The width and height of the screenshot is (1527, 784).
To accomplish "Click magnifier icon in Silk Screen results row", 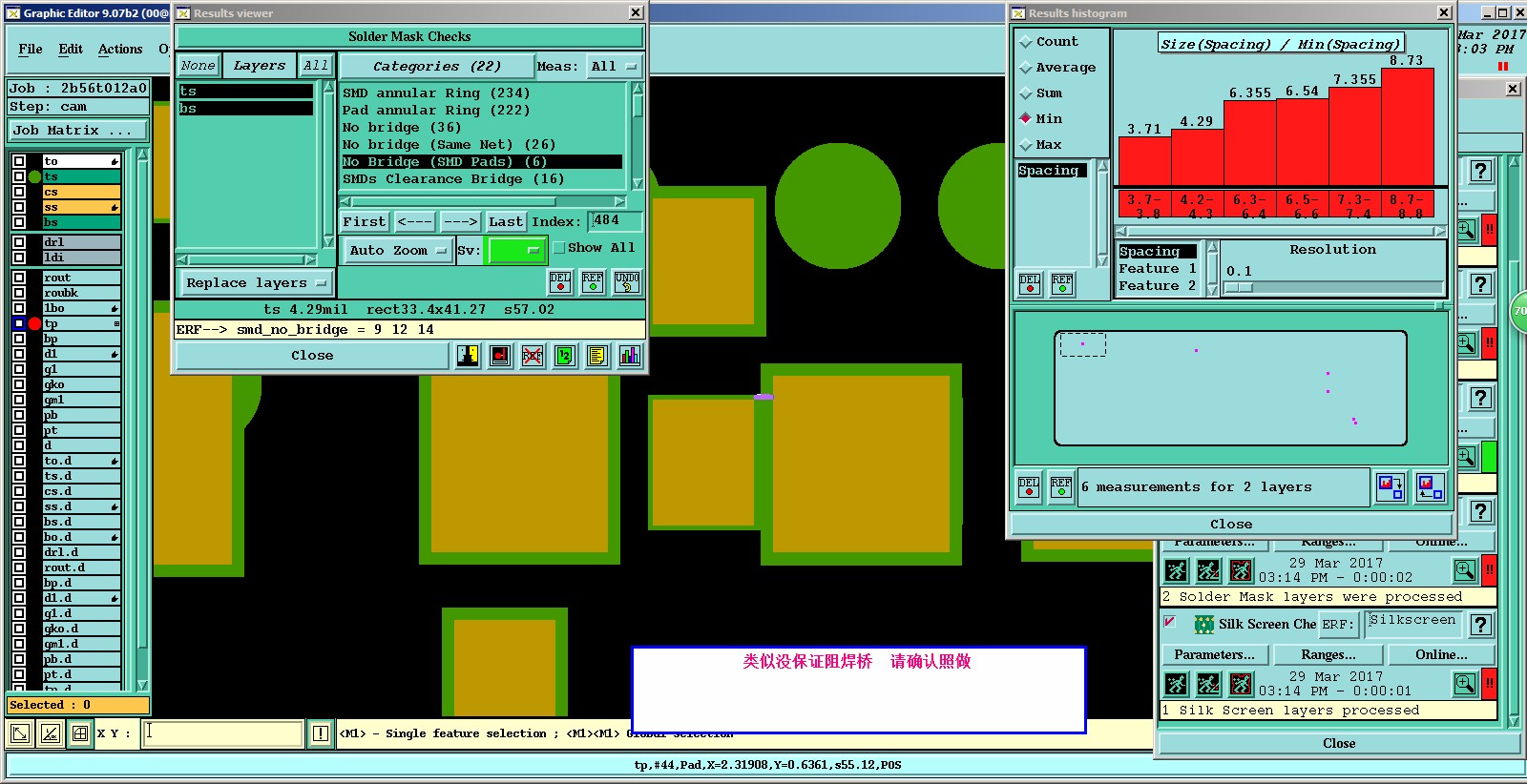I will (1465, 684).
